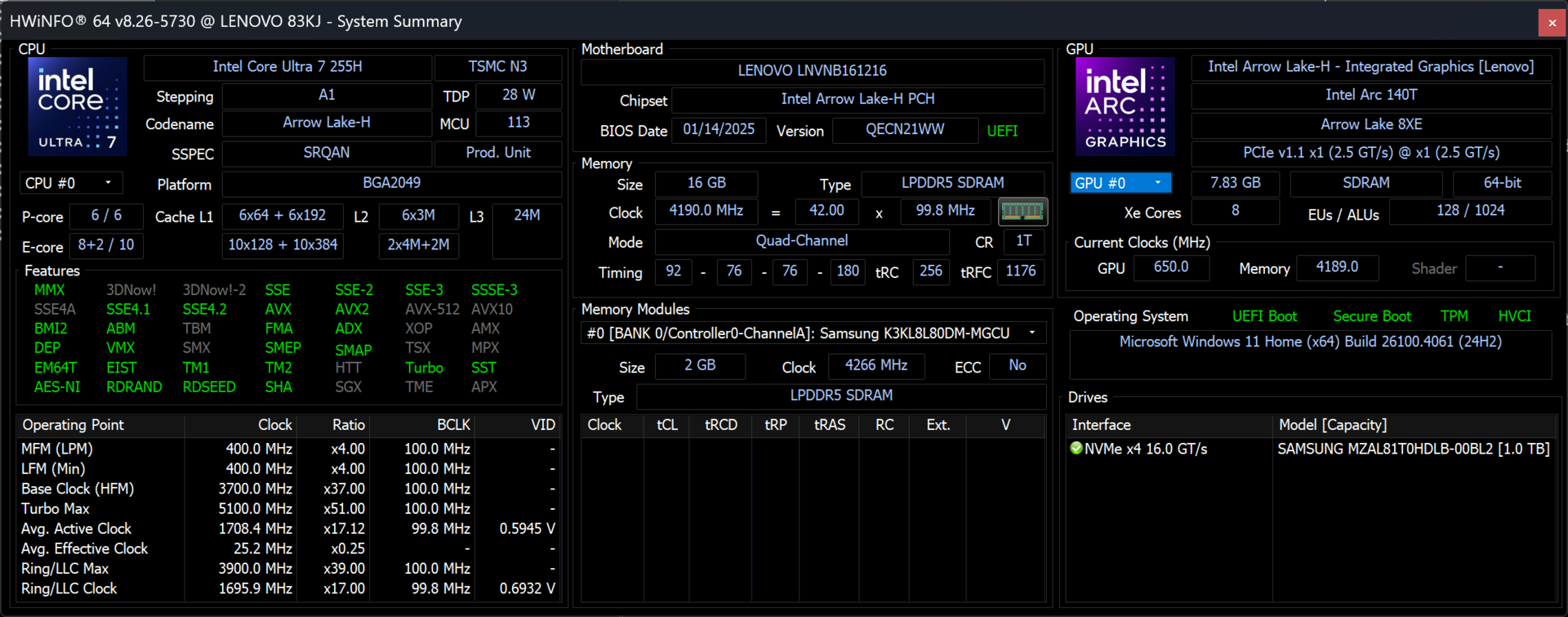Click the "Secure Boot" indicator
1568x617 pixels.
click(x=1372, y=316)
